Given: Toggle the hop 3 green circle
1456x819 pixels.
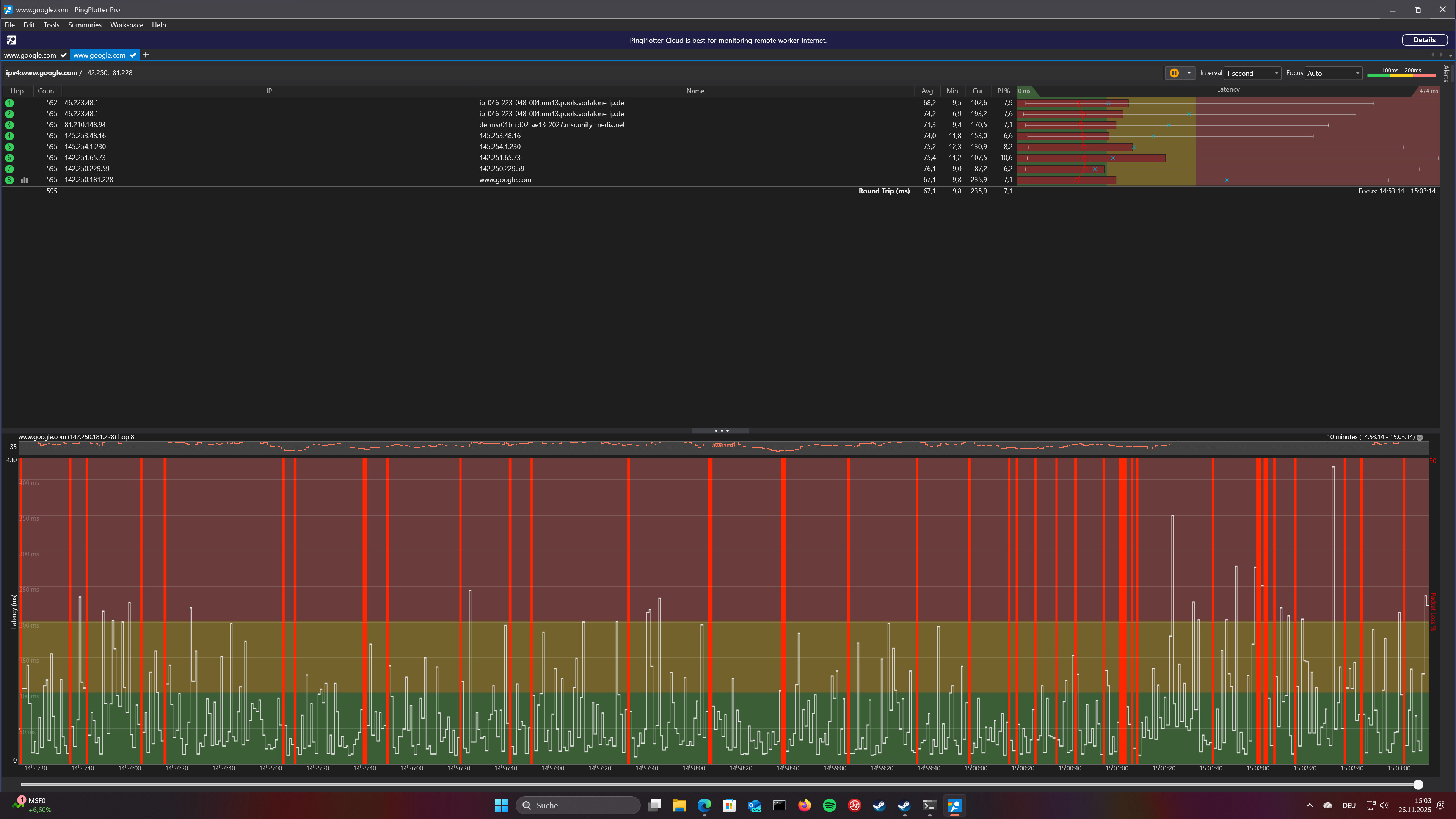Looking at the screenshot, I should click(9, 125).
